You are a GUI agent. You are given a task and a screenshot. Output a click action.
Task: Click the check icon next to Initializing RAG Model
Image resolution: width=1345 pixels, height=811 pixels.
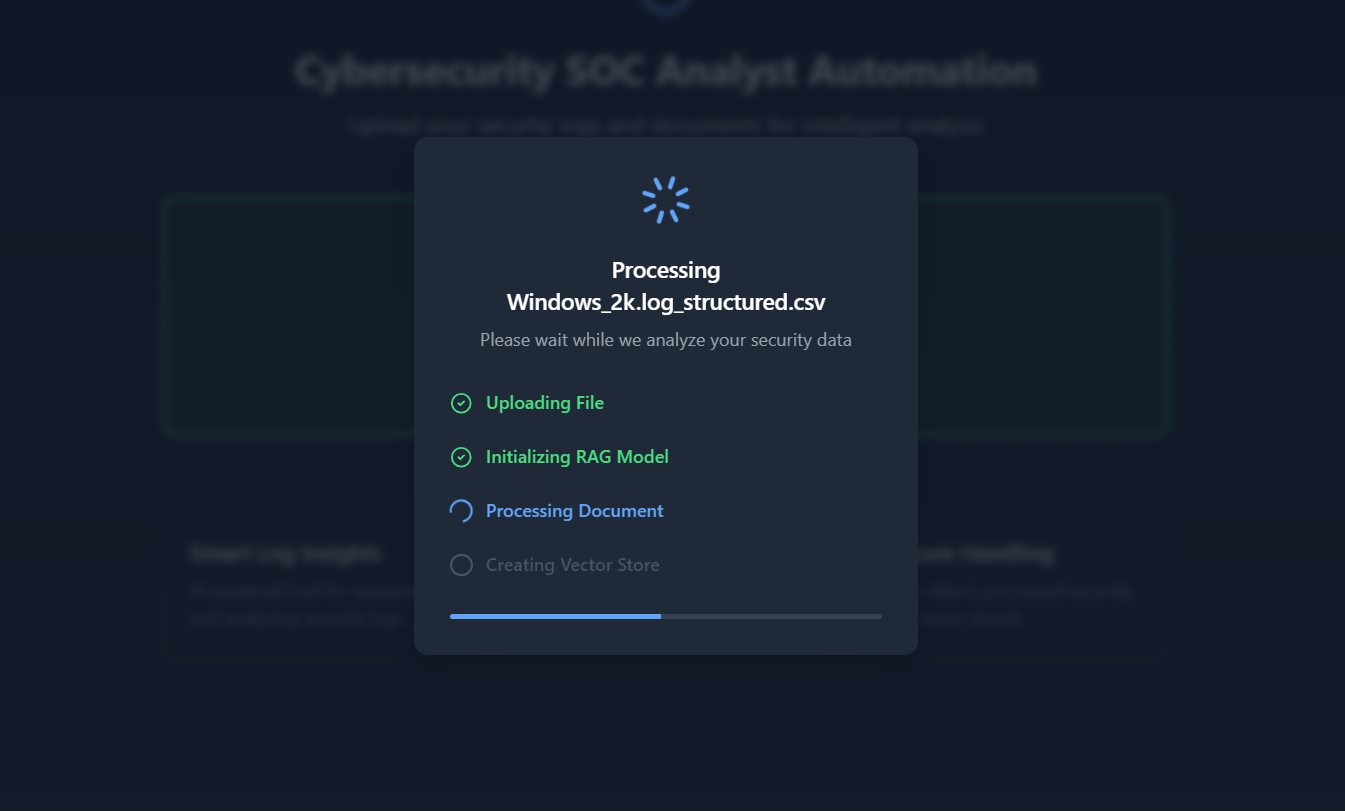click(461, 457)
